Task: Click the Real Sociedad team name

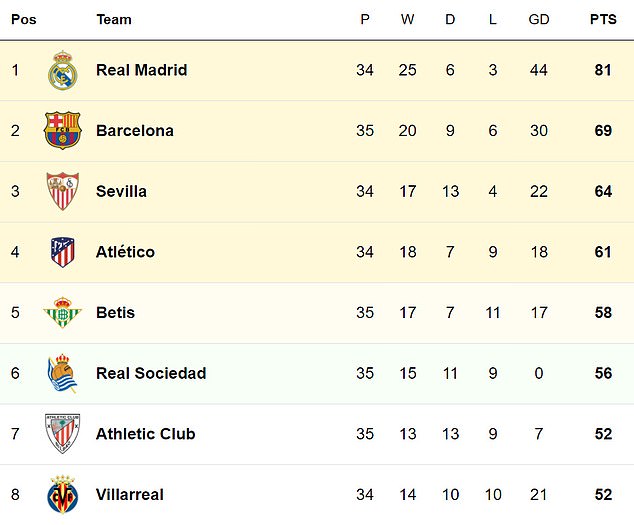Action: click(151, 373)
